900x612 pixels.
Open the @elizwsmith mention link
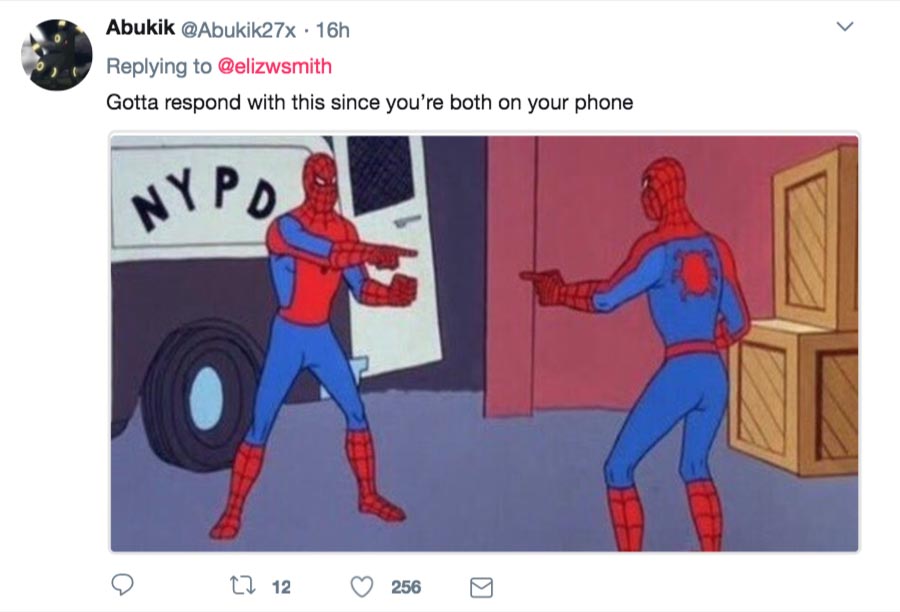pyautogui.click(x=274, y=66)
